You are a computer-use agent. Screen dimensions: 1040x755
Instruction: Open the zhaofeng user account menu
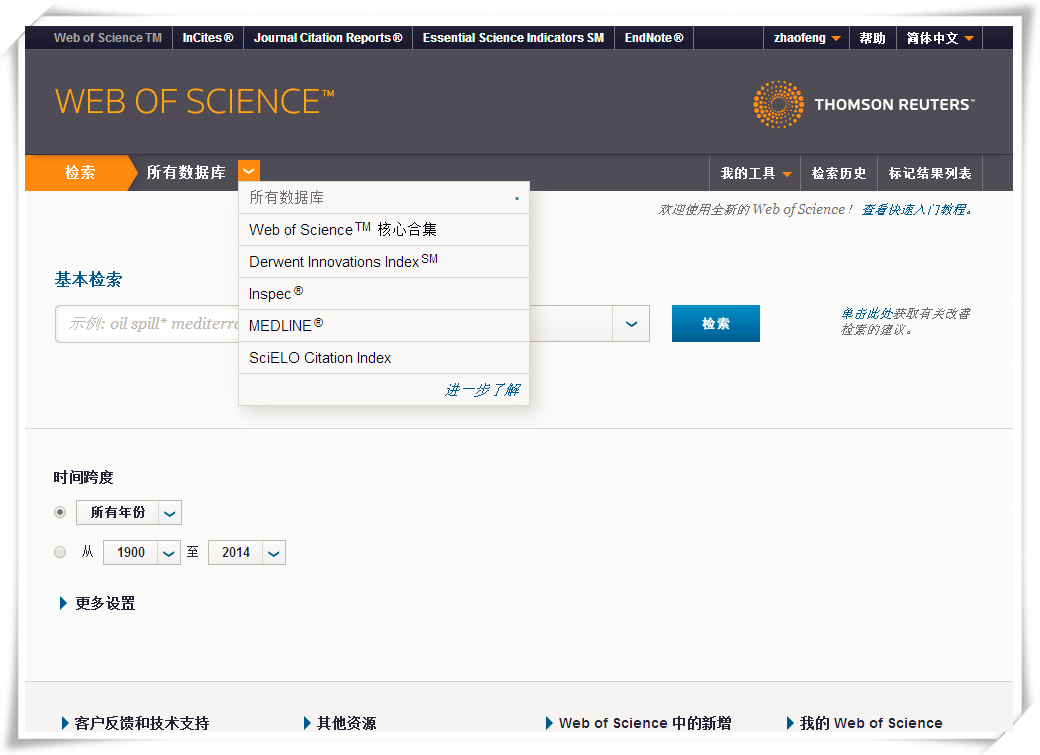pos(806,38)
